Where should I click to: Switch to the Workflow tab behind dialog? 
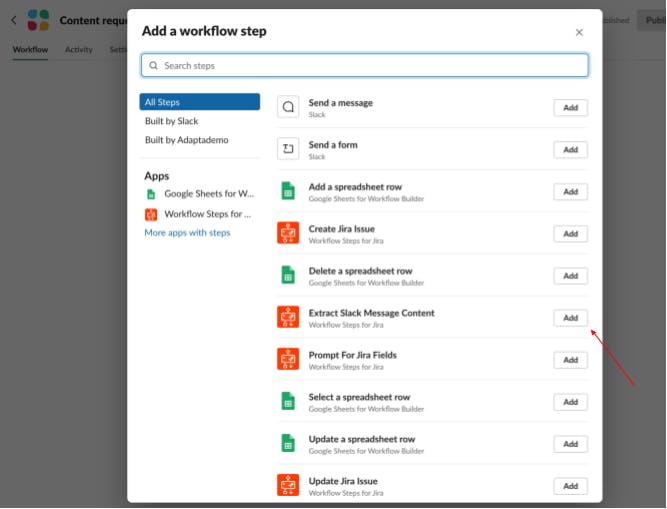(x=30, y=50)
